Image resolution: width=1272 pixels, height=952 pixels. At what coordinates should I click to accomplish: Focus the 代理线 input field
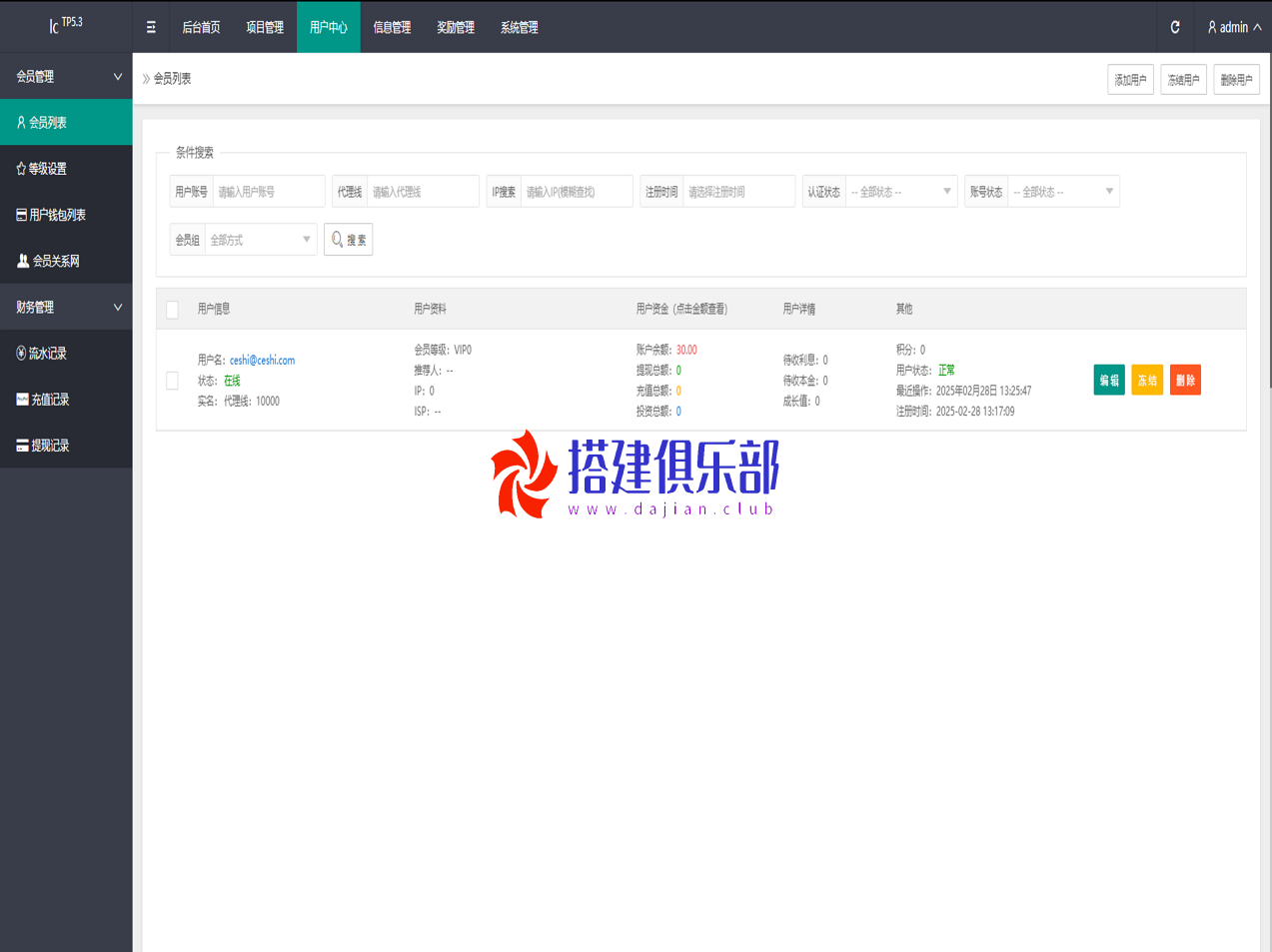pyautogui.click(x=423, y=192)
